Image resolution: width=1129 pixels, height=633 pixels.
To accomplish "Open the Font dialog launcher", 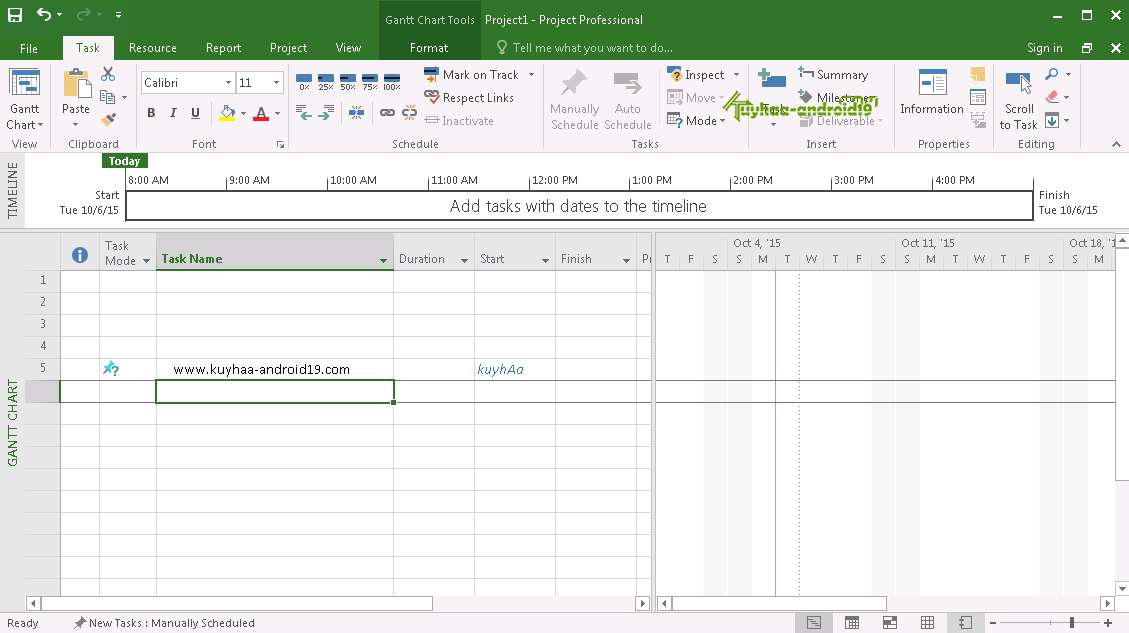I will 280,145.
